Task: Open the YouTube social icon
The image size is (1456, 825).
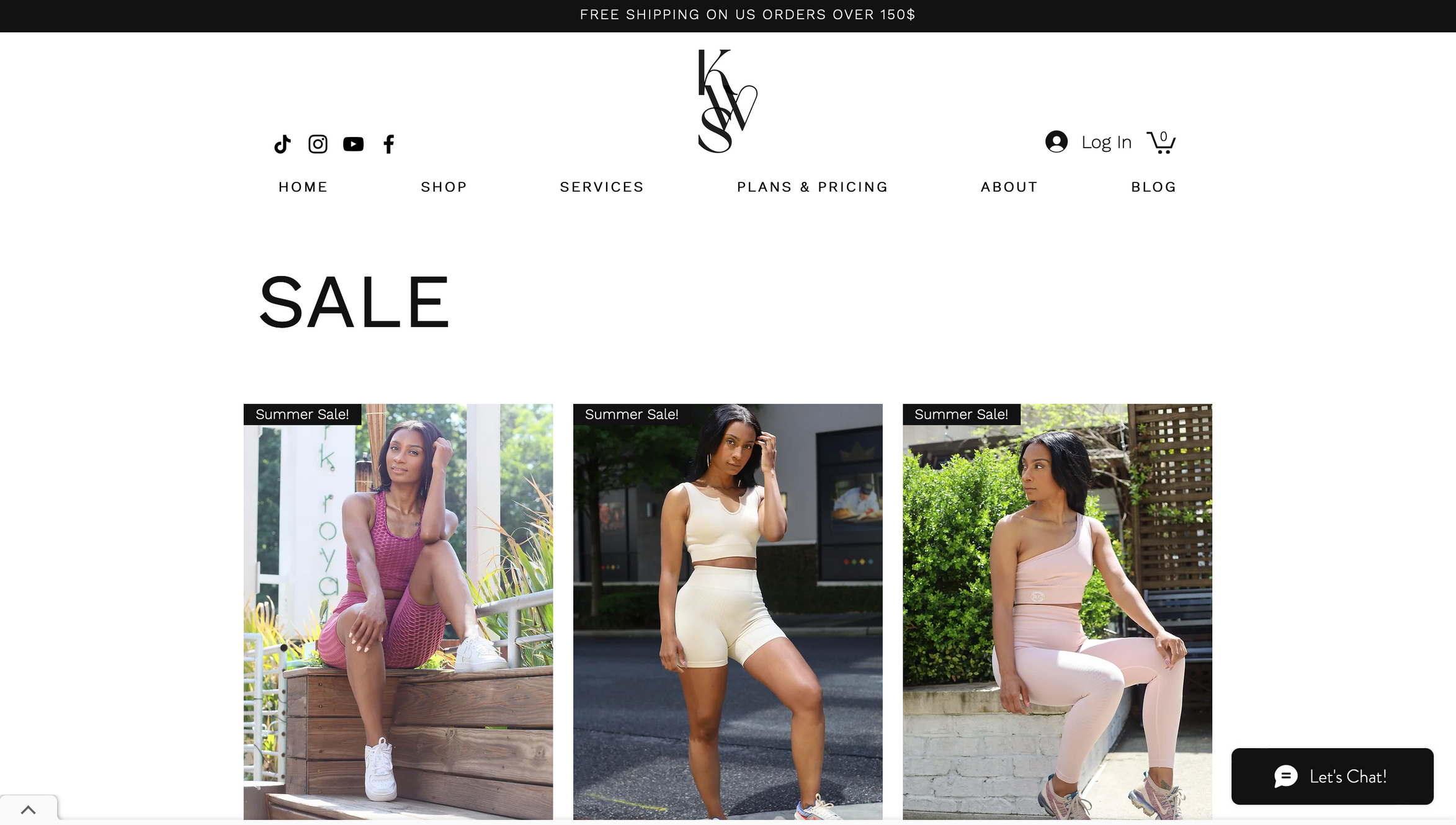Action: tap(353, 144)
